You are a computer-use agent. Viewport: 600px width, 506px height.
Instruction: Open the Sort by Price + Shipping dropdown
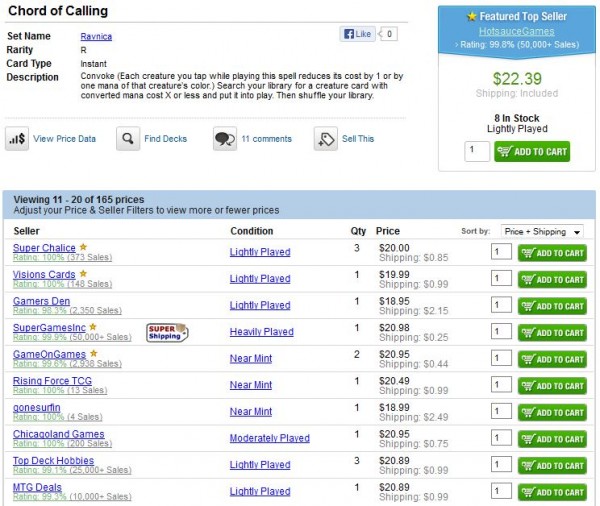click(543, 232)
